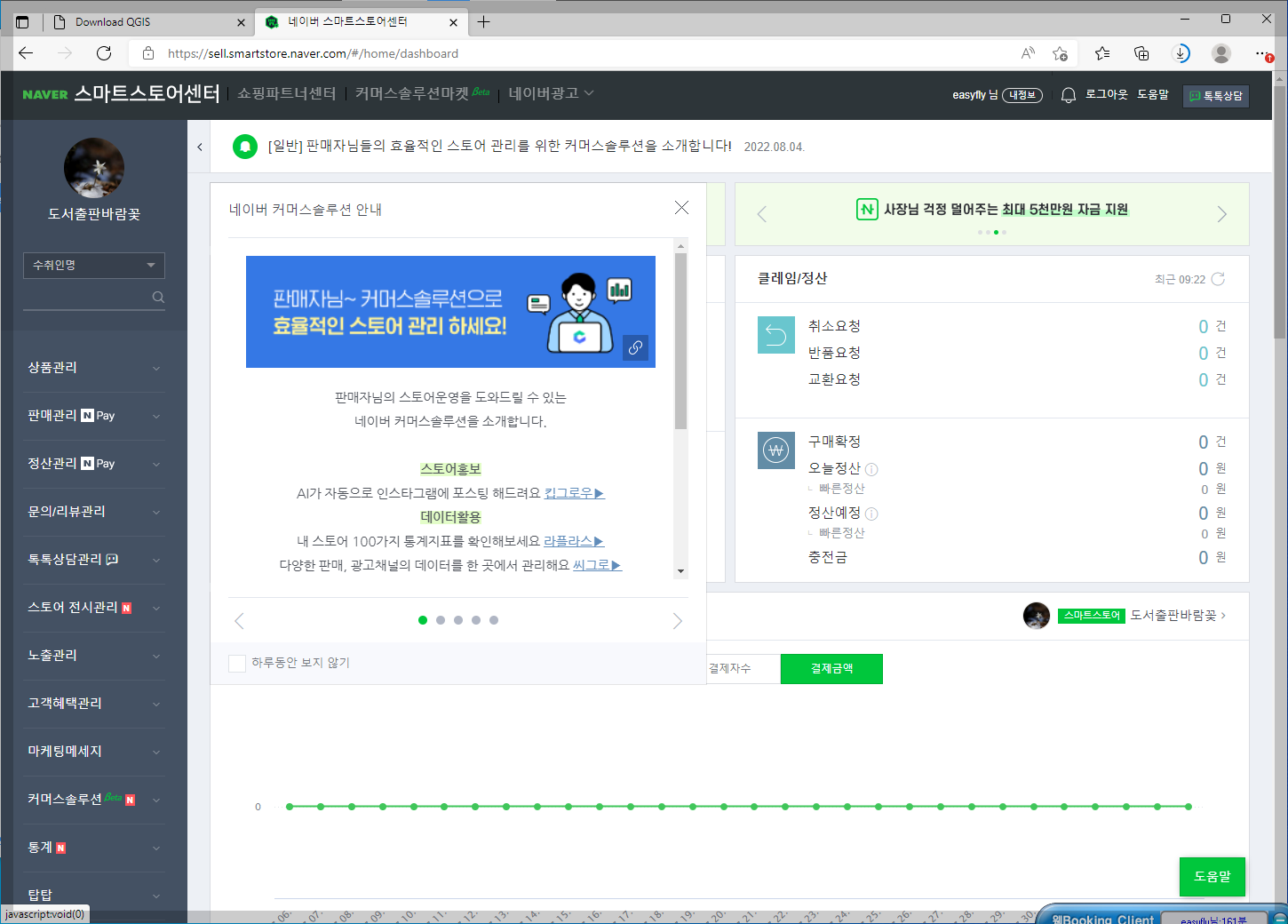Close the commerce solution popup
Screen dimensions: 1288x924
click(x=681, y=207)
